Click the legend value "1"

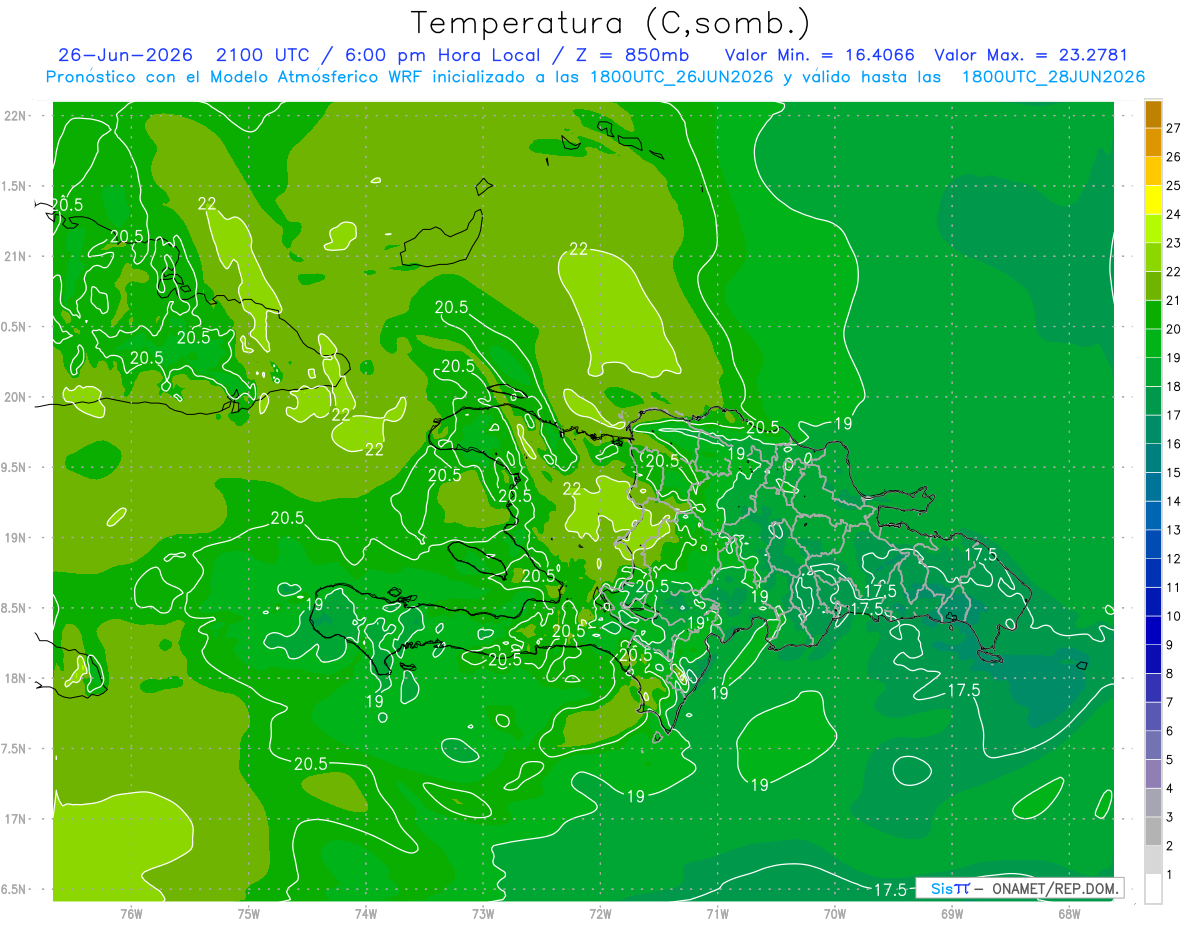coord(1170,875)
